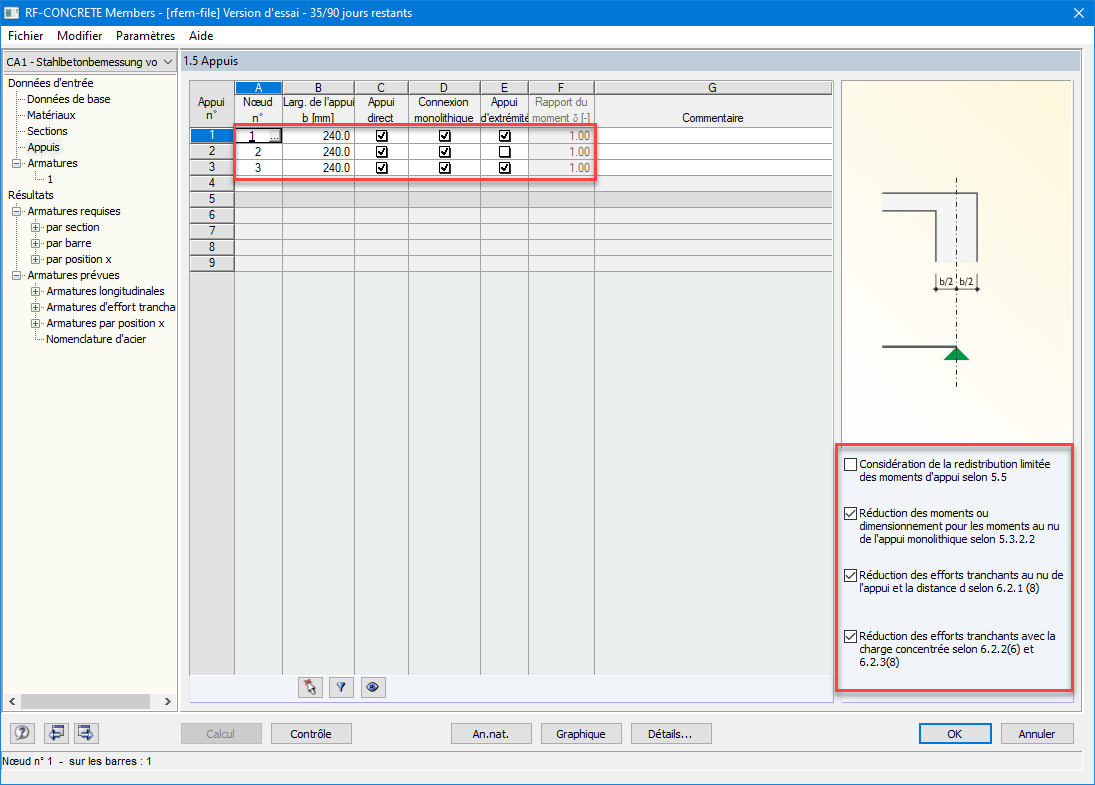Close the RF-CONCRETE Members window

pyautogui.click(x=1078, y=13)
